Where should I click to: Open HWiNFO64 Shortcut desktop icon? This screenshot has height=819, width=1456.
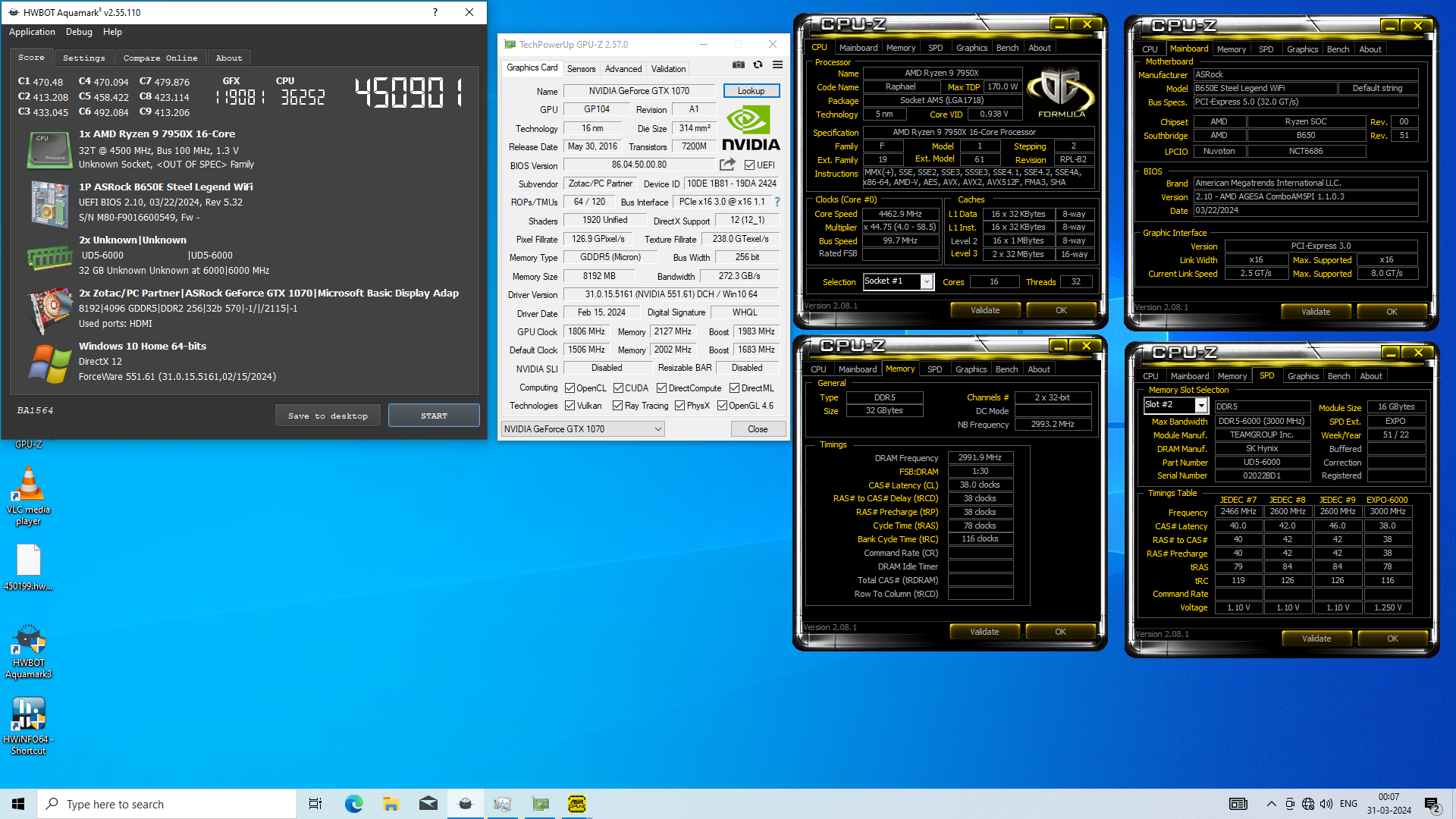click(28, 726)
